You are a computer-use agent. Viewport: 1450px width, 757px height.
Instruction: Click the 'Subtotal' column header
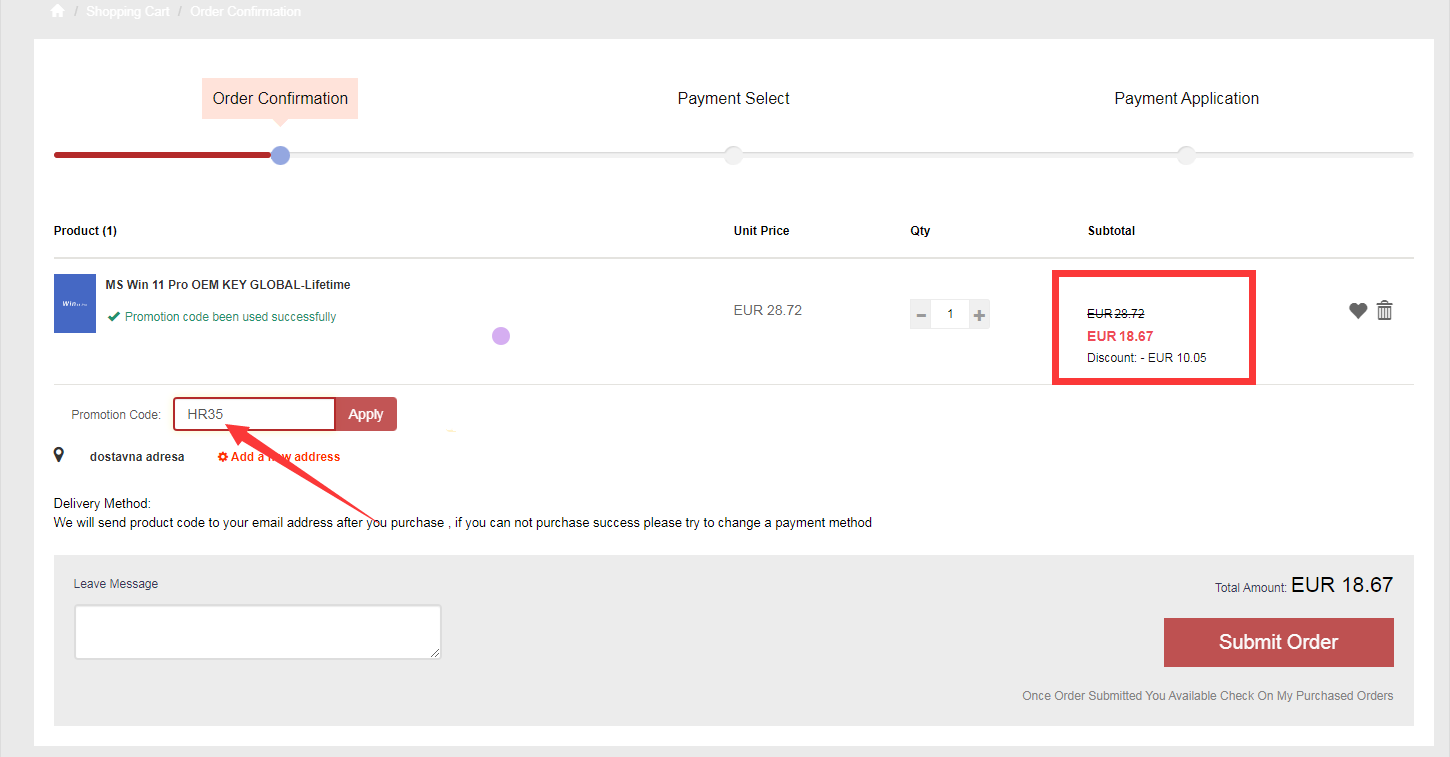[1111, 231]
